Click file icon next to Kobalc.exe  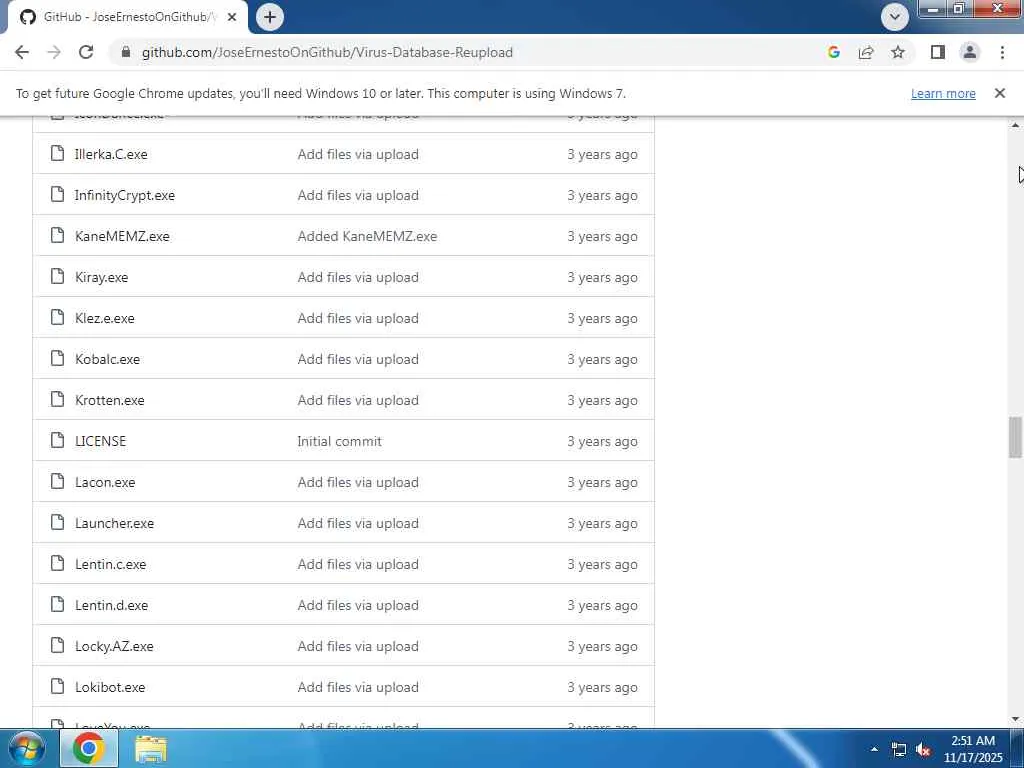pos(57,359)
